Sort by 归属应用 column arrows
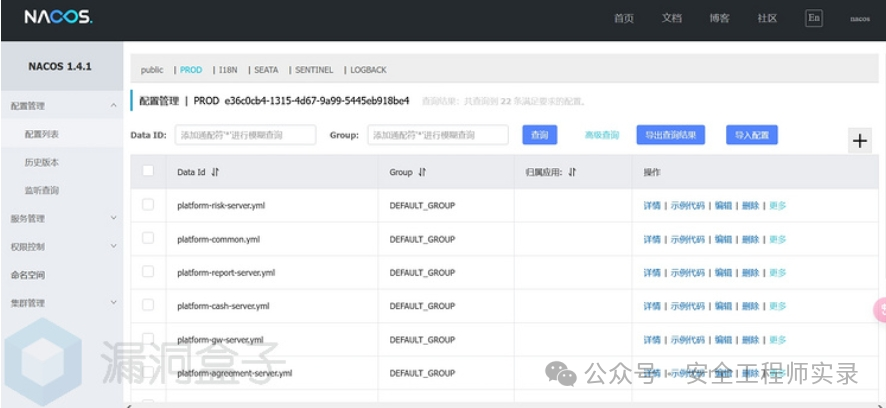886x408 pixels. click(x=572, y=172)
